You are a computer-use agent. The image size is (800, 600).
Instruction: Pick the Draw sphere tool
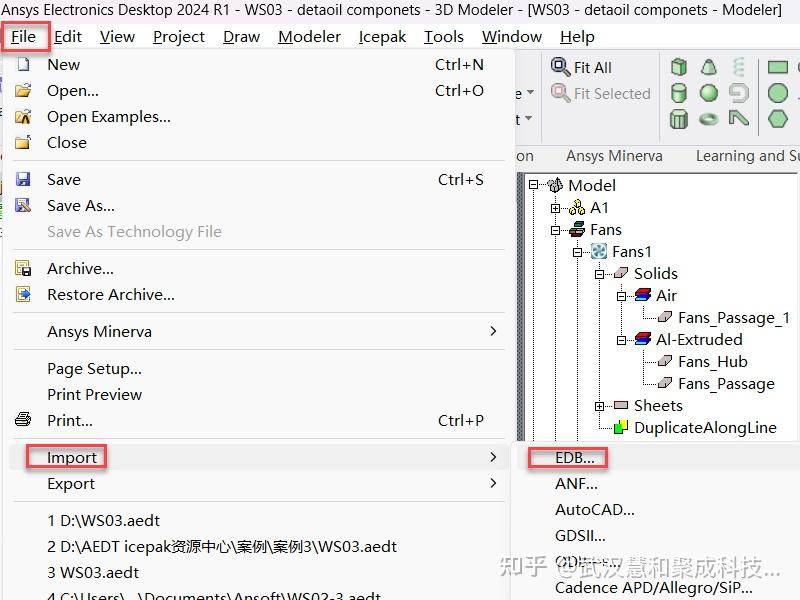point(709,93)
